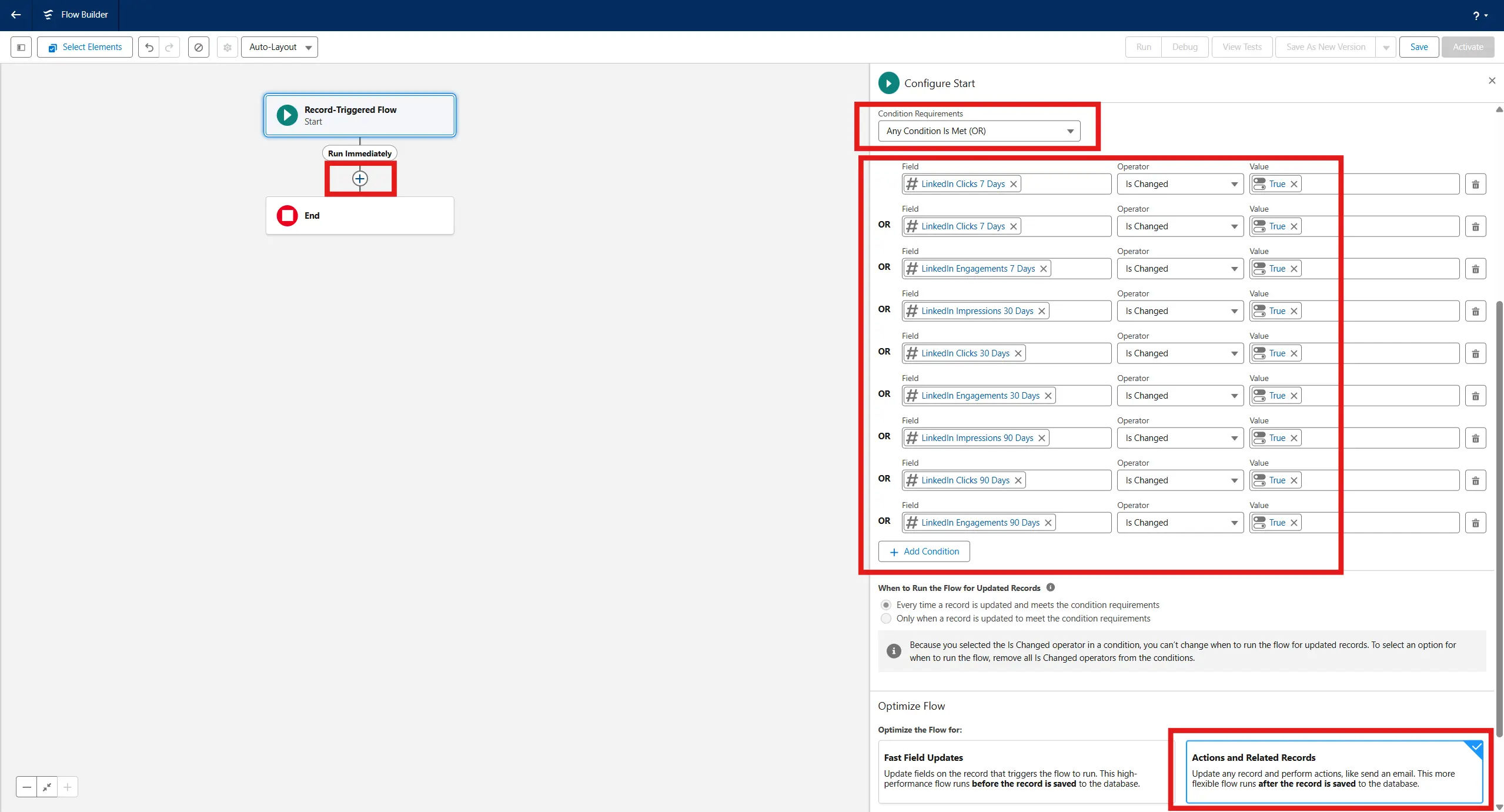Image resolution: width=1504 pixels, height=812 pixels.
Task: Click the zoom out minus button
Action: click(x=26, y=787)
